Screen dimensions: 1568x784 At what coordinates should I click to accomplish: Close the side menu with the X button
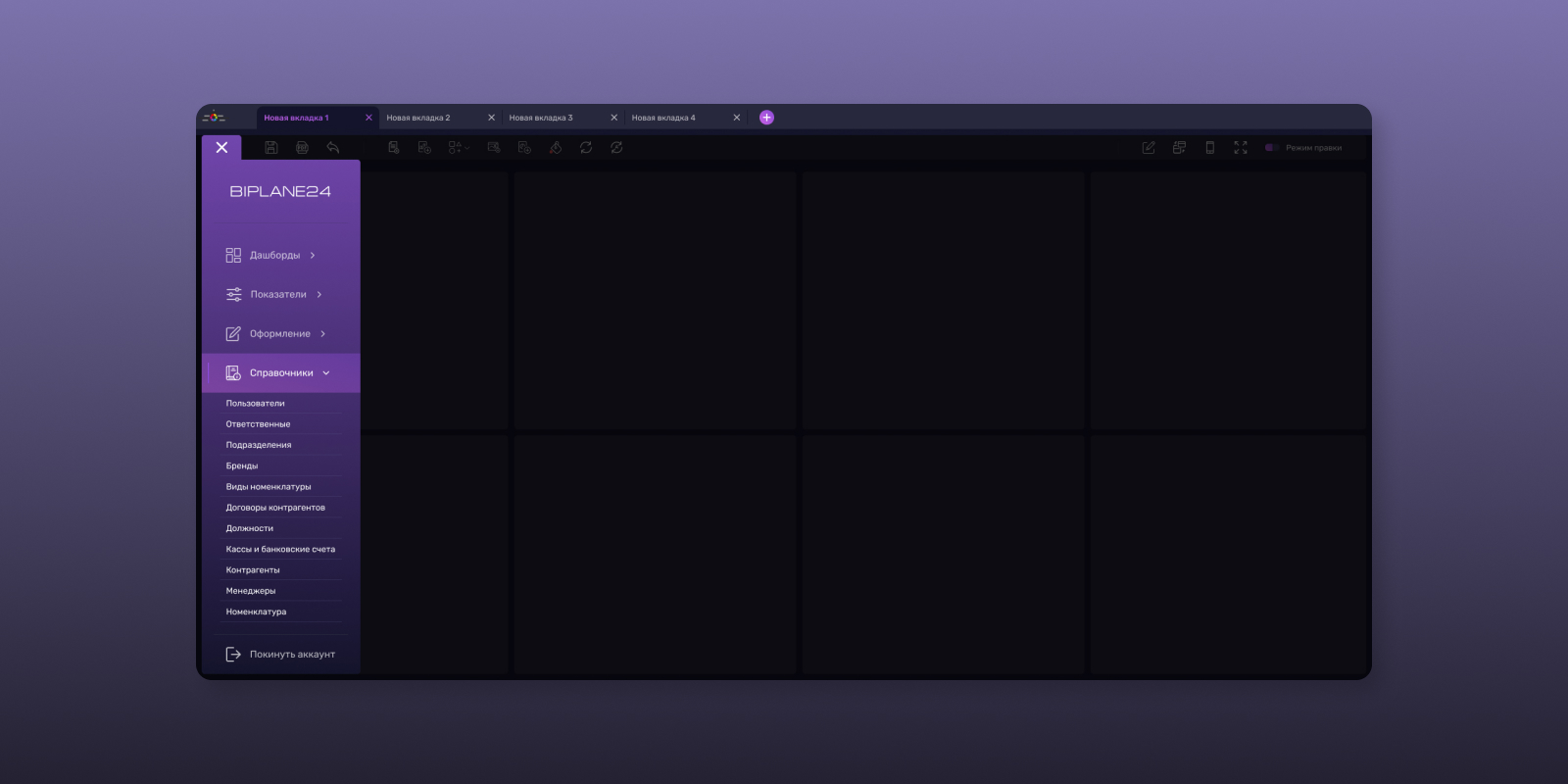(221, 147)
